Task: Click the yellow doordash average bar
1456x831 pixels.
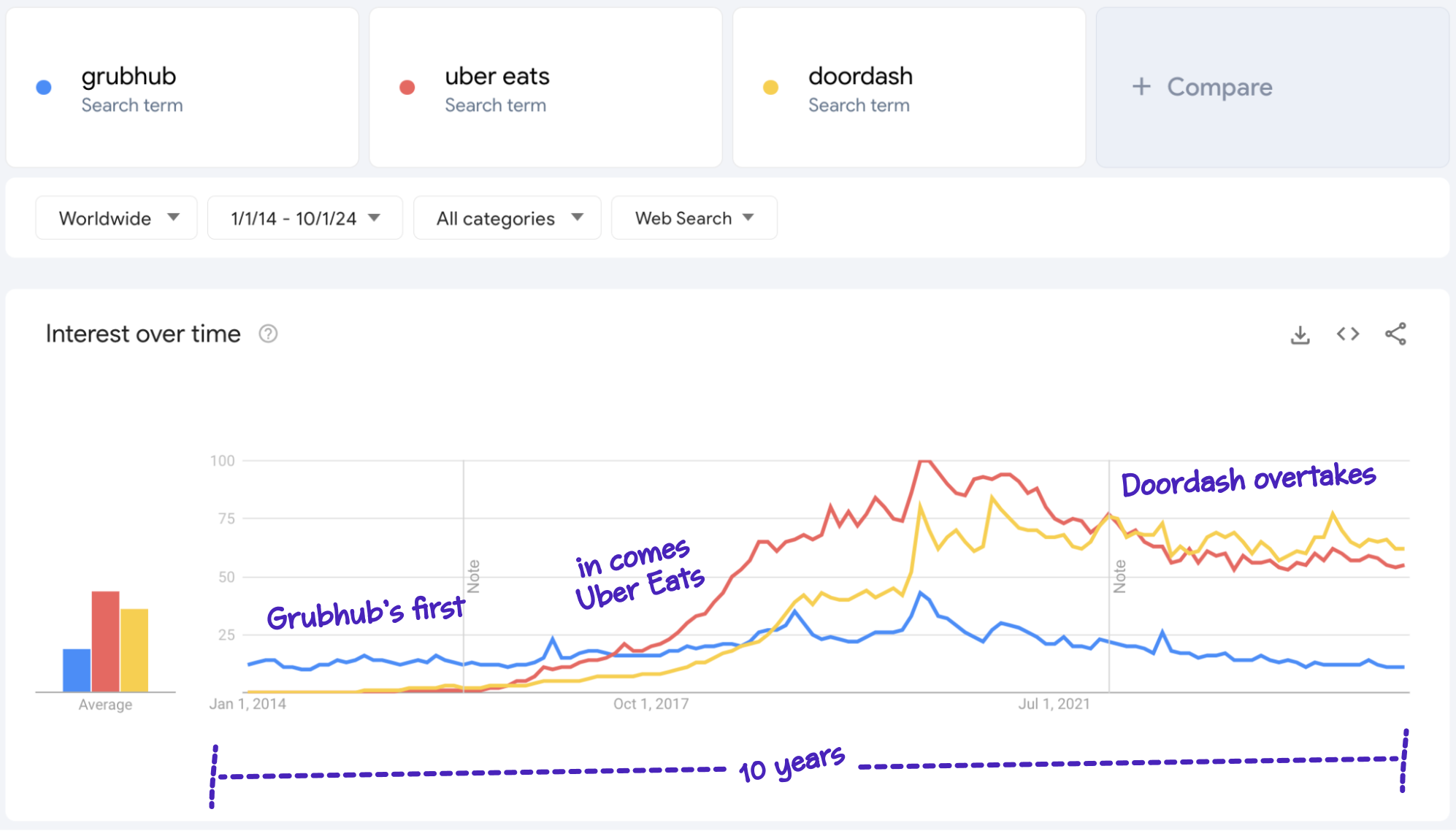Action: tap(134, 650)
